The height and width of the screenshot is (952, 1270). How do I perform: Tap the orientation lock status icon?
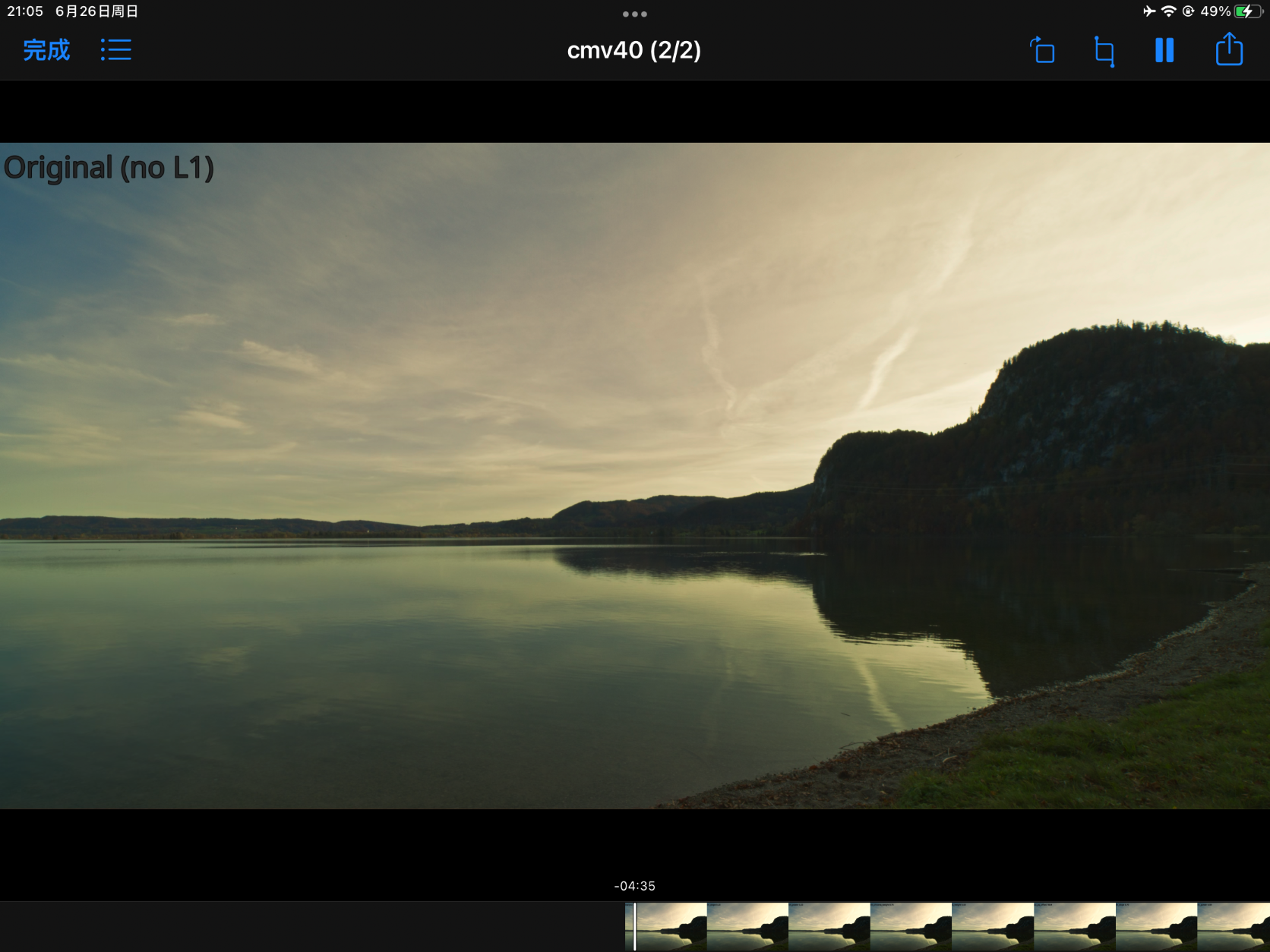(x=1188, y=11)
